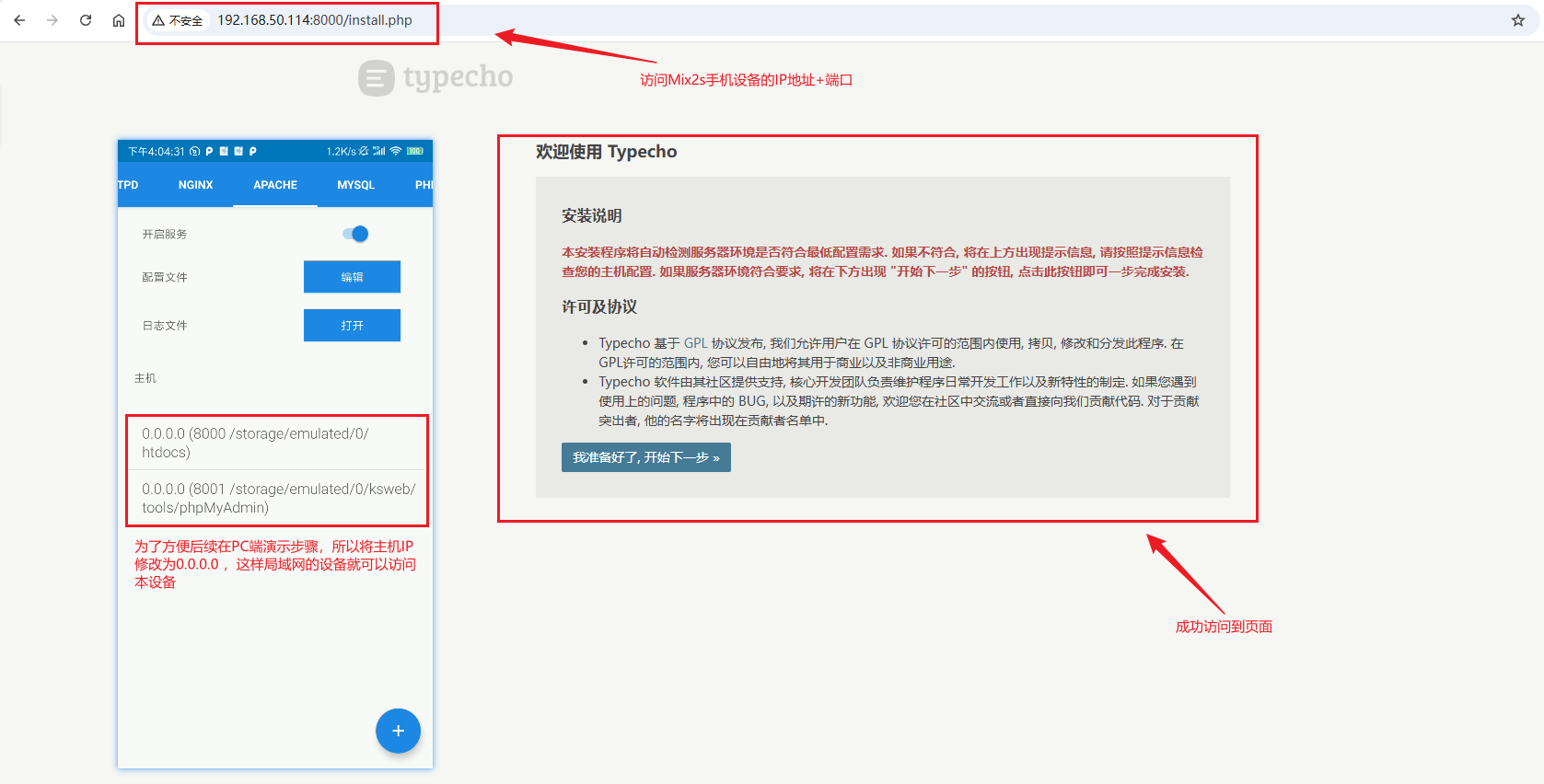Open the MYSQL tab
The image size is (1544, 784).
click(x=355, y=185)
